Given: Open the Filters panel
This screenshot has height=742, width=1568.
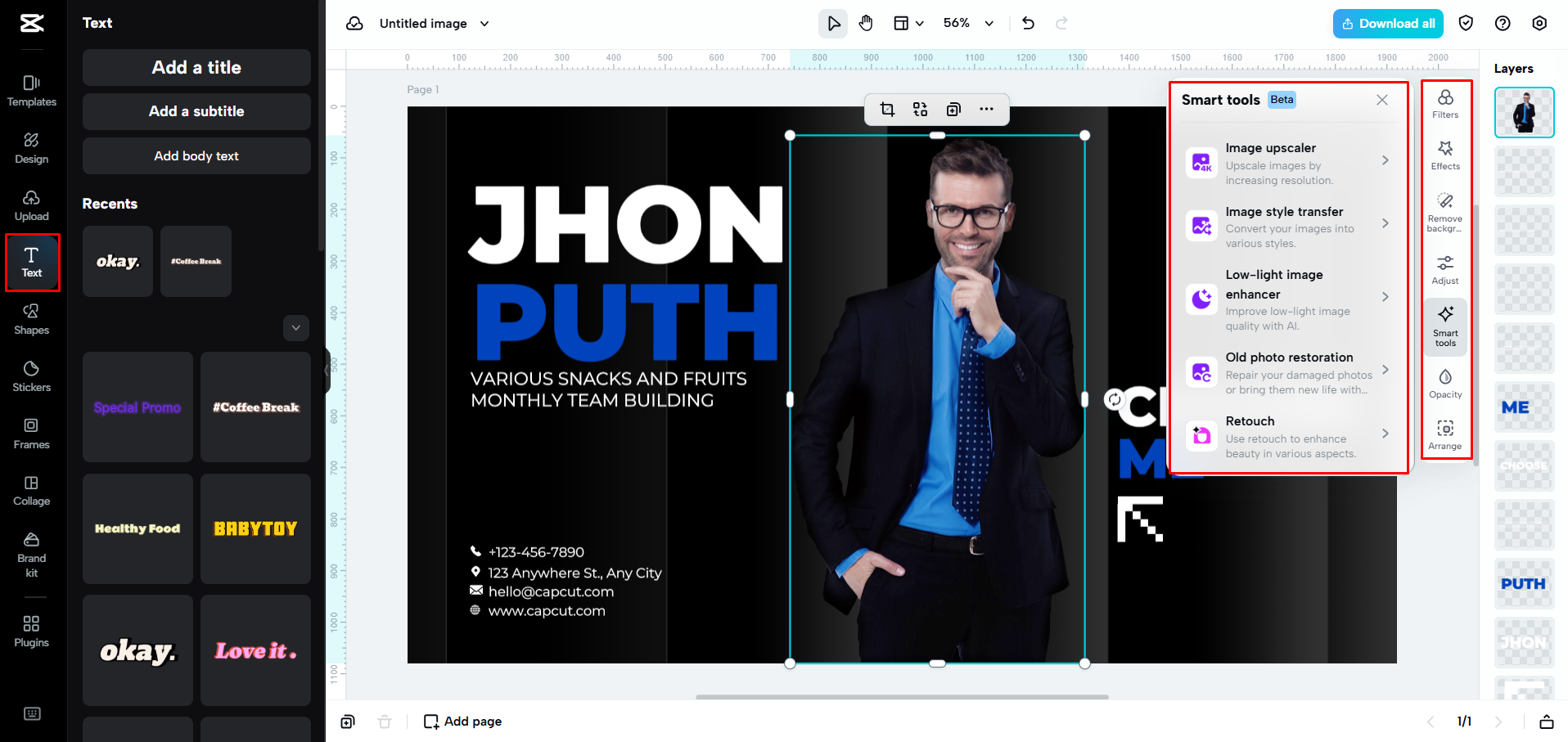Looking at the screenshot, I should (x=1445, y=104).
